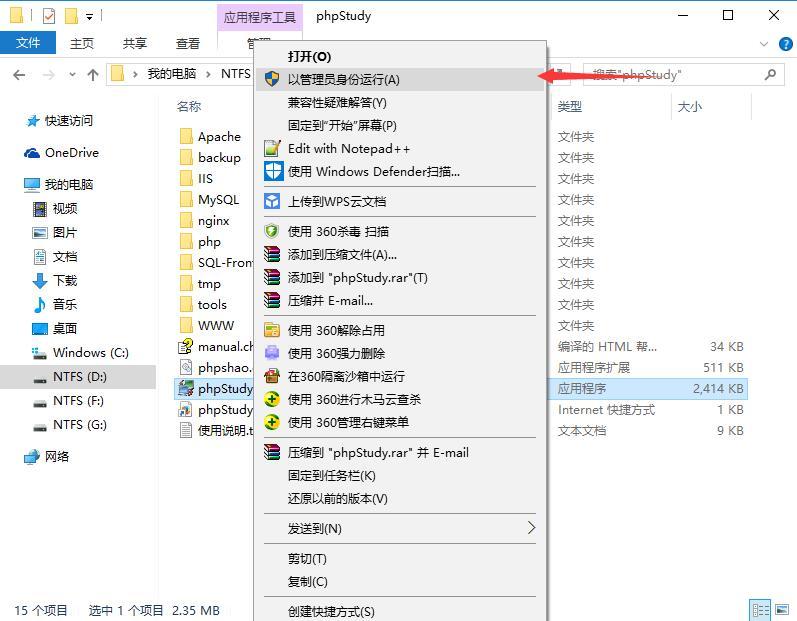Go back with the left arrow button
797x621 pixels.
(x=19, y=75)
